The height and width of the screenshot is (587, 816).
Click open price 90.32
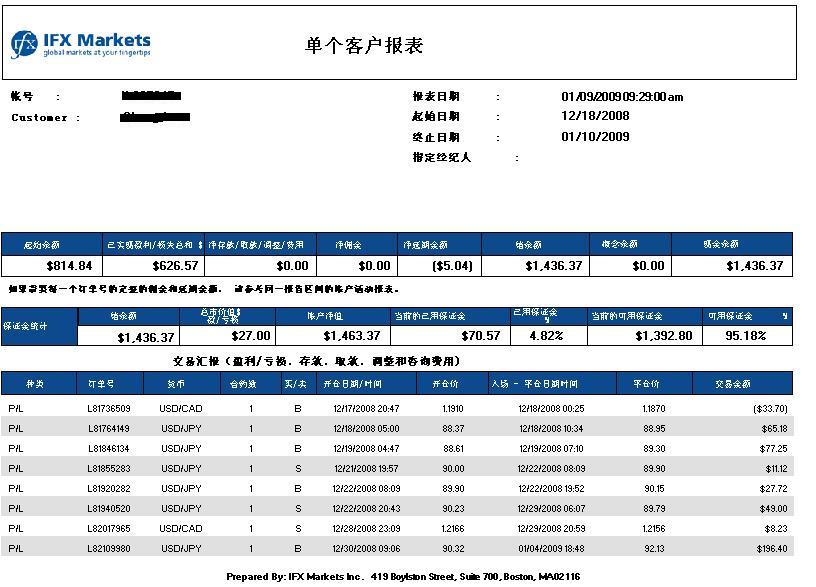[x=453, y=548]
